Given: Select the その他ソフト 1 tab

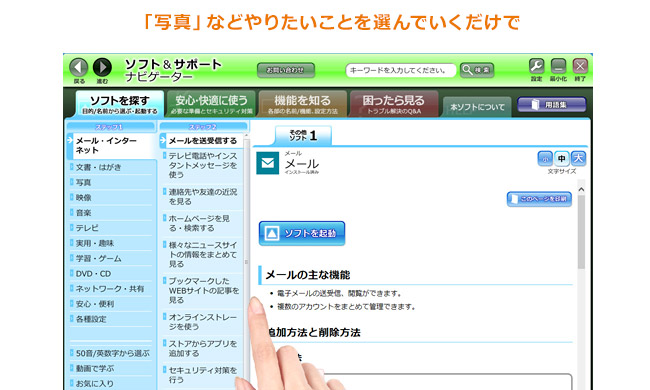Looking at the screenshot, I should click(x=303, y=136).
